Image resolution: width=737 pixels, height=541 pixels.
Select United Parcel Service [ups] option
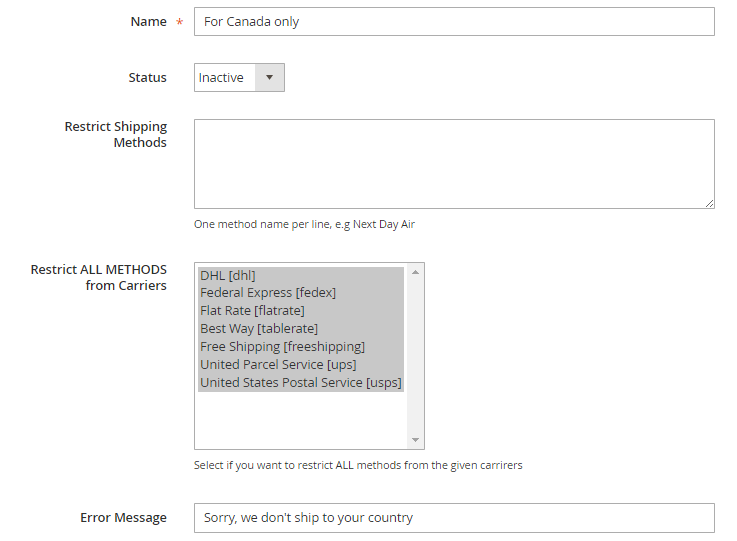point(301,365)
